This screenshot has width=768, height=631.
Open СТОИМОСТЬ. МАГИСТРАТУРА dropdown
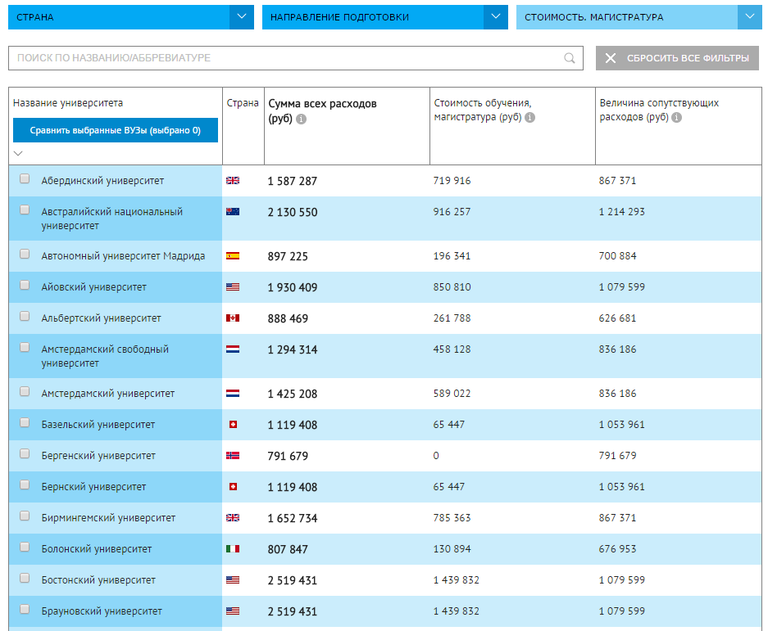click(x=750, y=17)
